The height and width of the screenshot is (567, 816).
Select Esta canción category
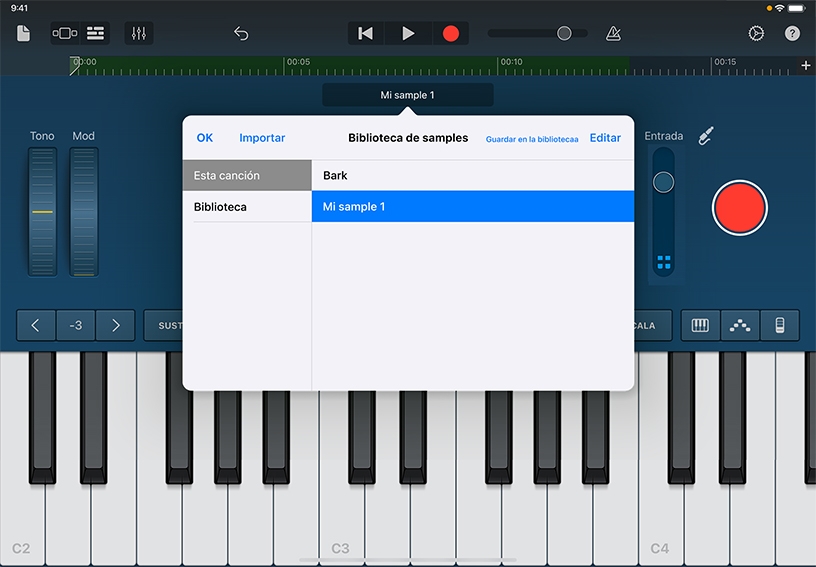247,175
